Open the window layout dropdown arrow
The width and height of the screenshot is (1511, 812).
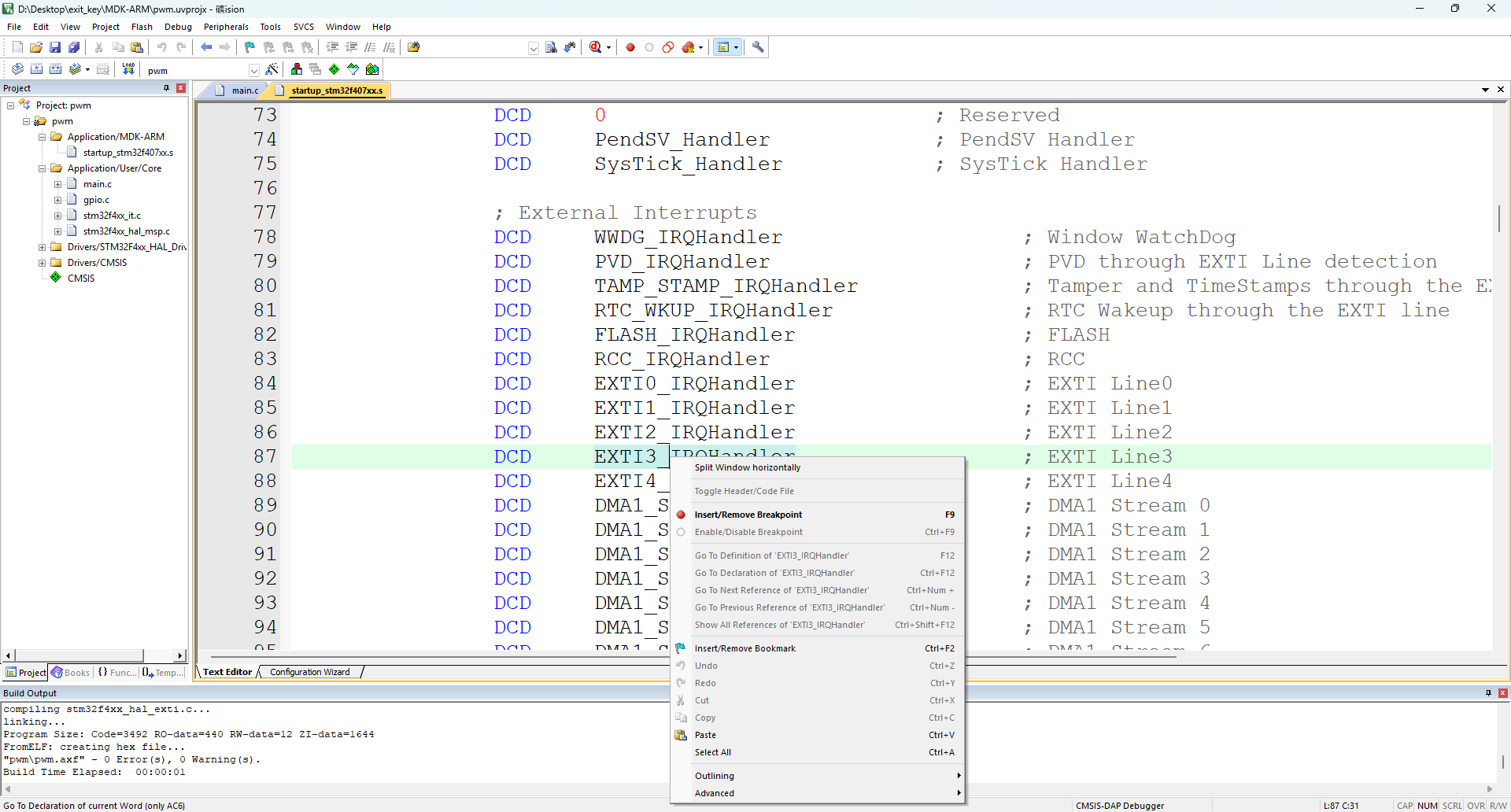(737, 47)
